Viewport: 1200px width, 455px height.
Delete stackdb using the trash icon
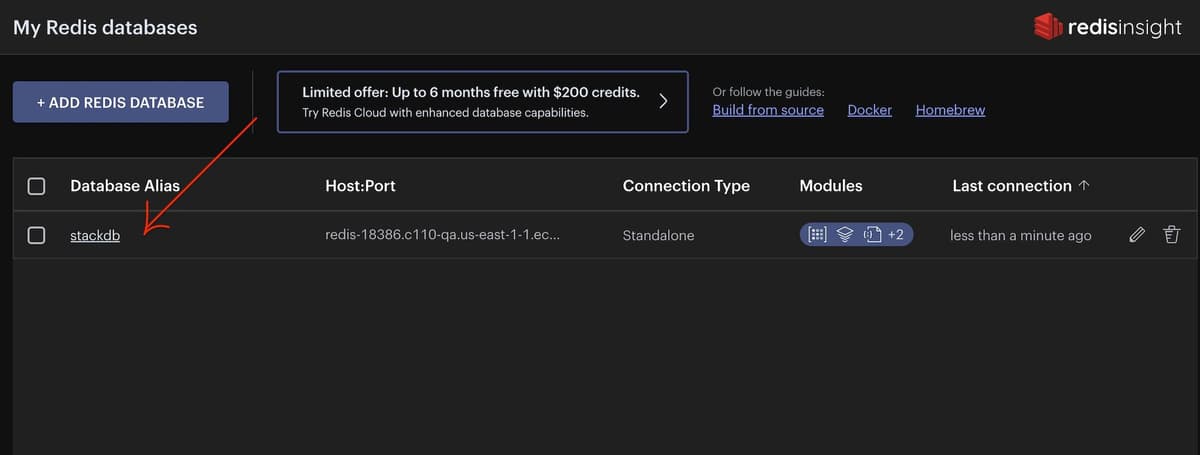click(x=1171, y=235)
